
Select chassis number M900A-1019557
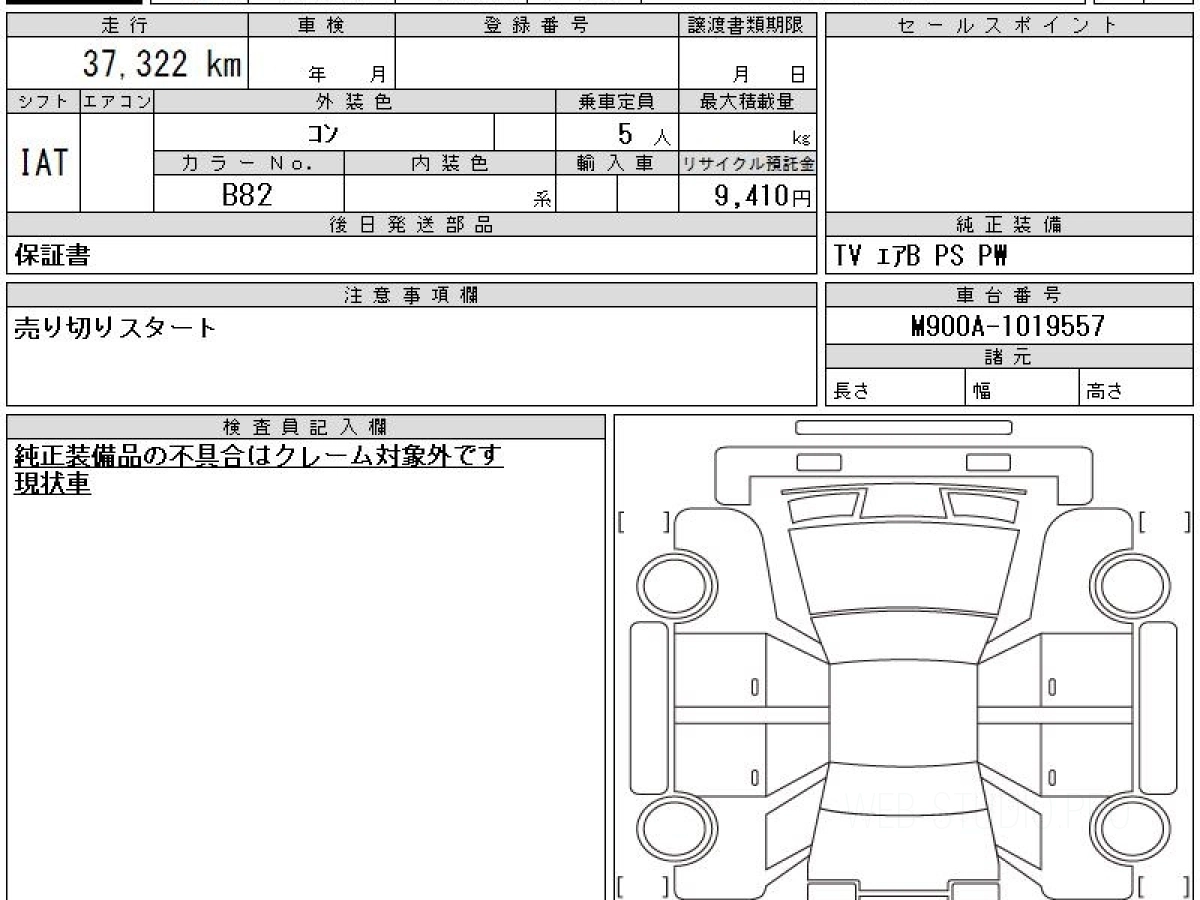click(x=1009, y=326)
